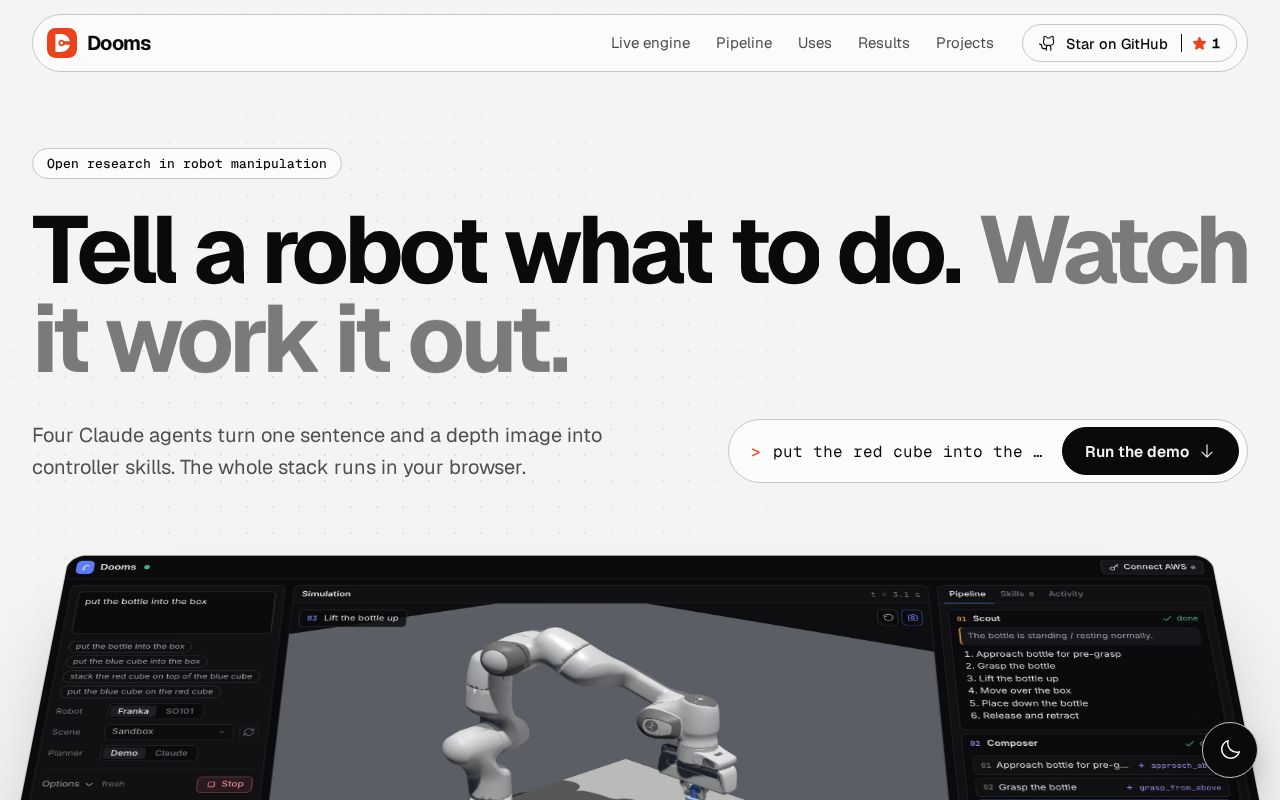Viewport: 1280px width, 800px height.
Task: Click the orange Dooms logo icon
Action: click(62, 43)
